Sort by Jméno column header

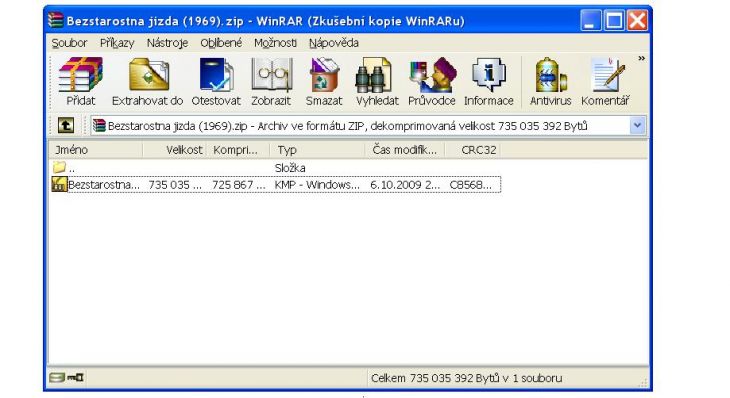click(x=95, y=150)
